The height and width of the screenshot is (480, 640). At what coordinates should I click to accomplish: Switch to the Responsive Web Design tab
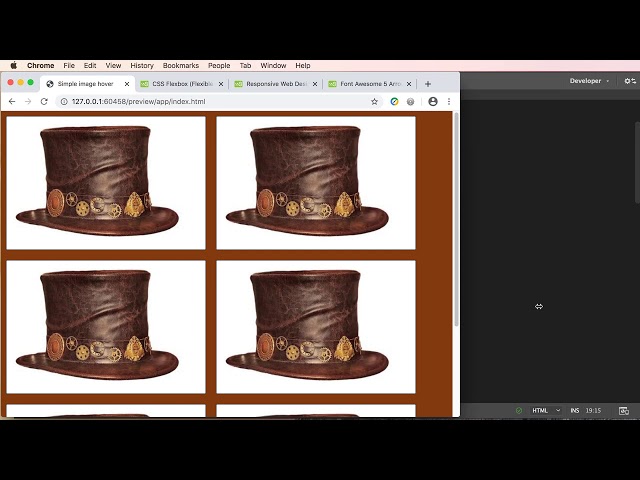coord(276,84)
